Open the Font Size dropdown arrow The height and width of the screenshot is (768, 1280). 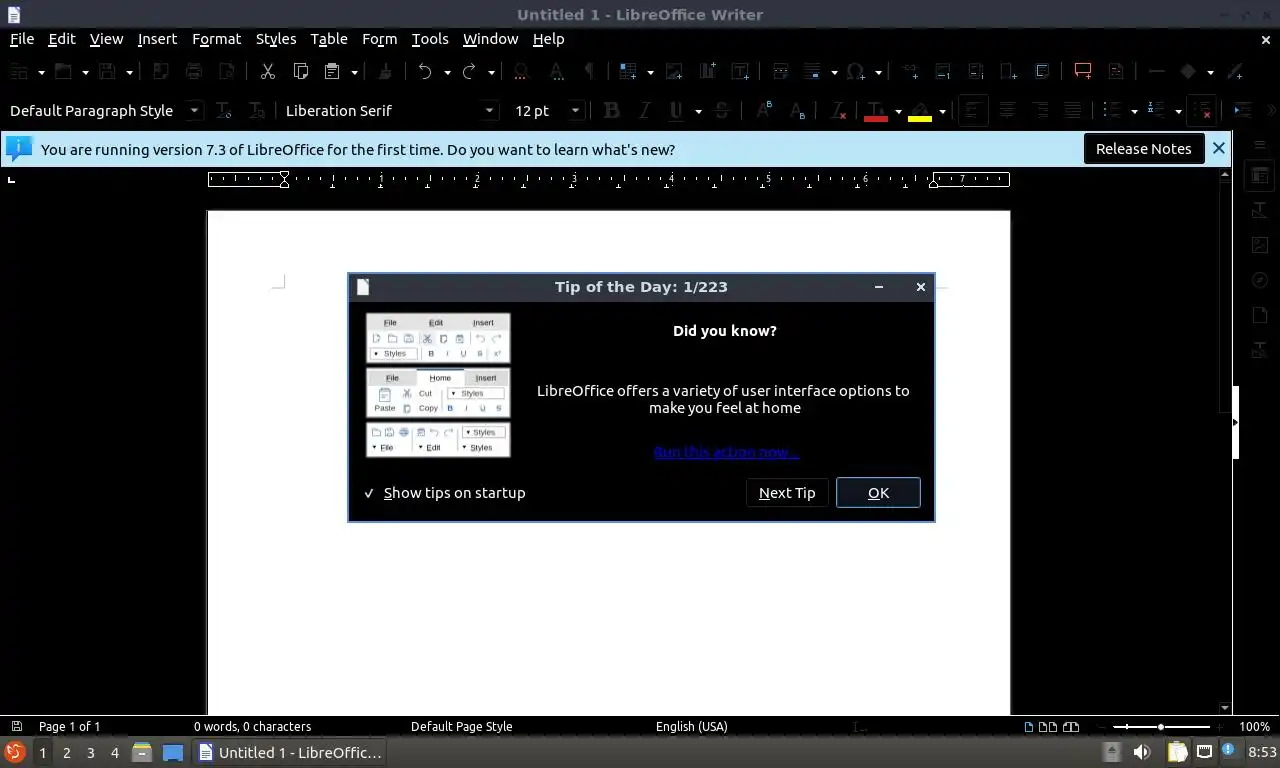[x=575, y=111]
